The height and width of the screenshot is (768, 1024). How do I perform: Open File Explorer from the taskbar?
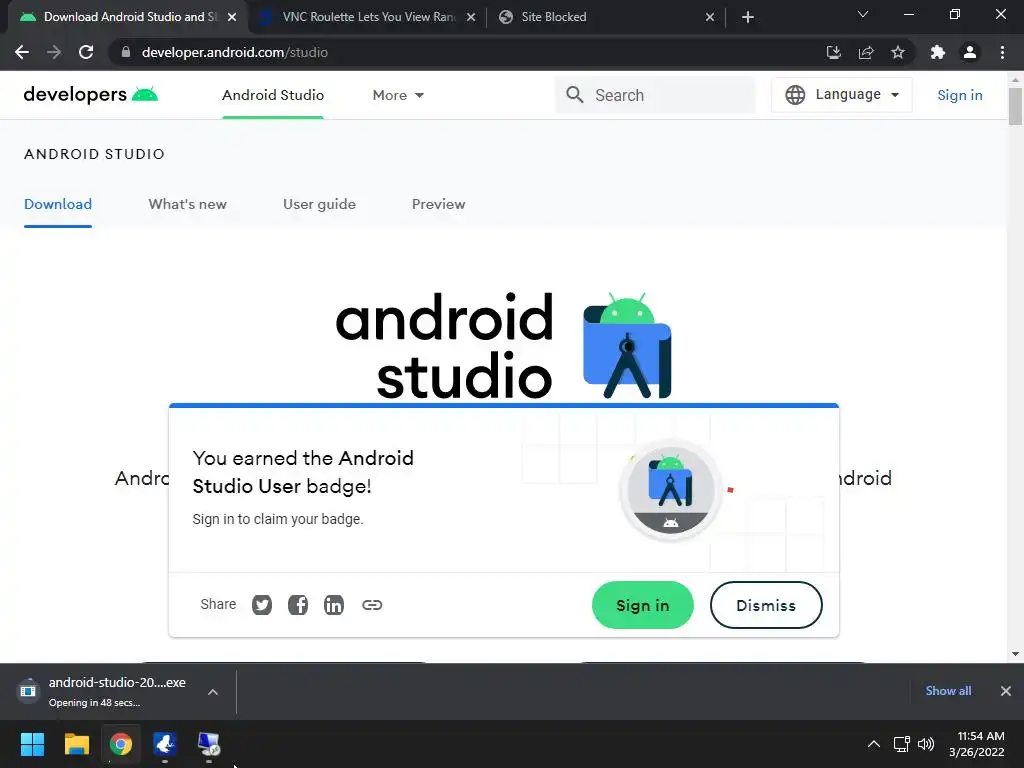pos(76,744)
